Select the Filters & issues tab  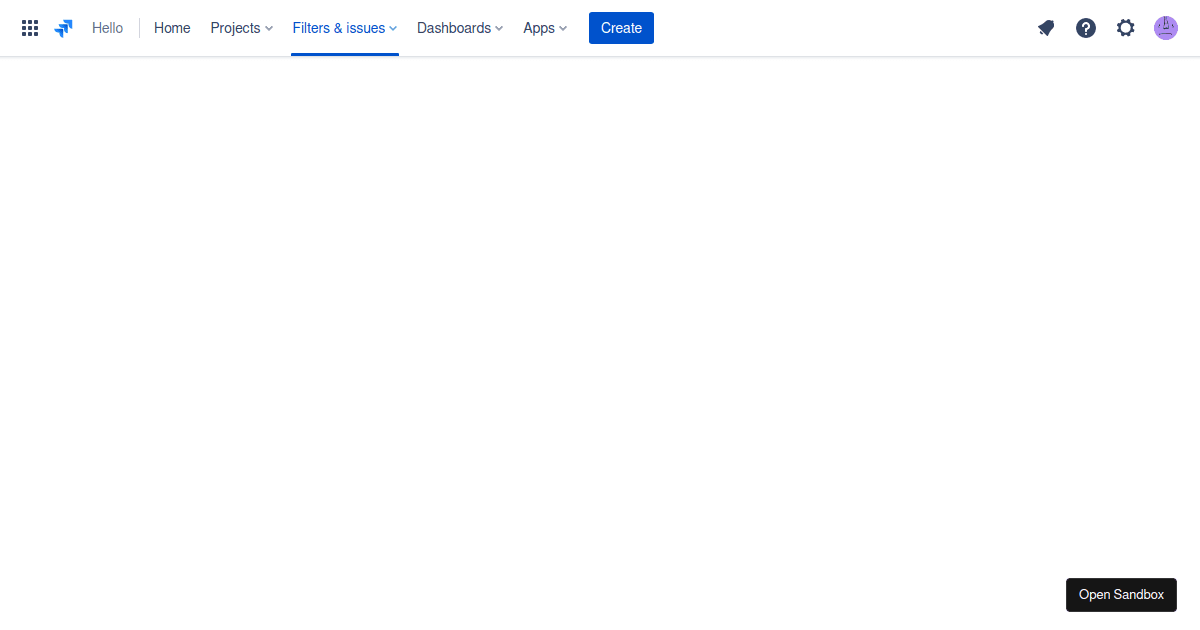point(338,28)
